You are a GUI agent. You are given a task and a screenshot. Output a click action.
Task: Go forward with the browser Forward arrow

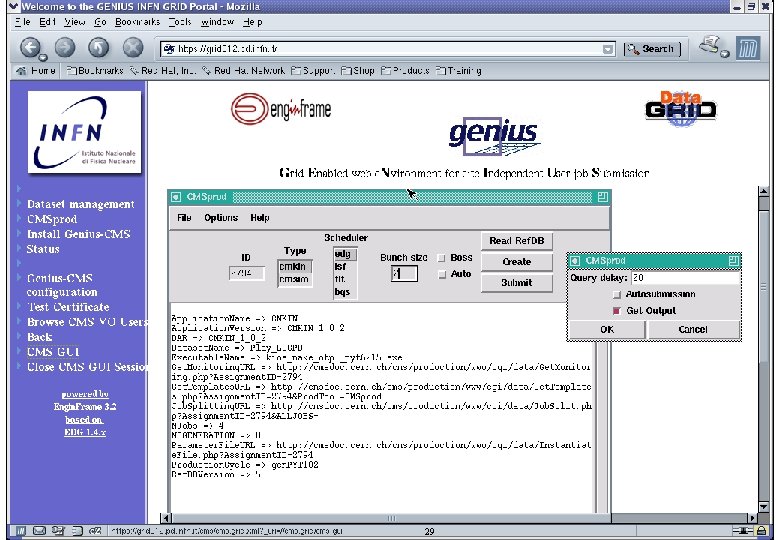[x=65, y=48]
